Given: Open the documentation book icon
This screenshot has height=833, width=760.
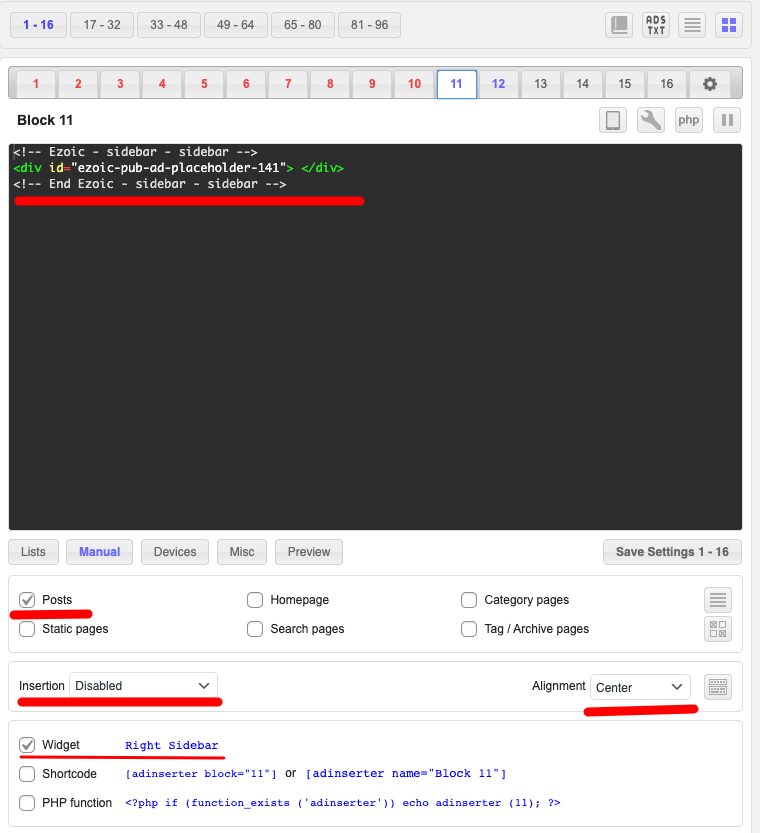Looking at the screenshot, I should click(x=619, y=25).
